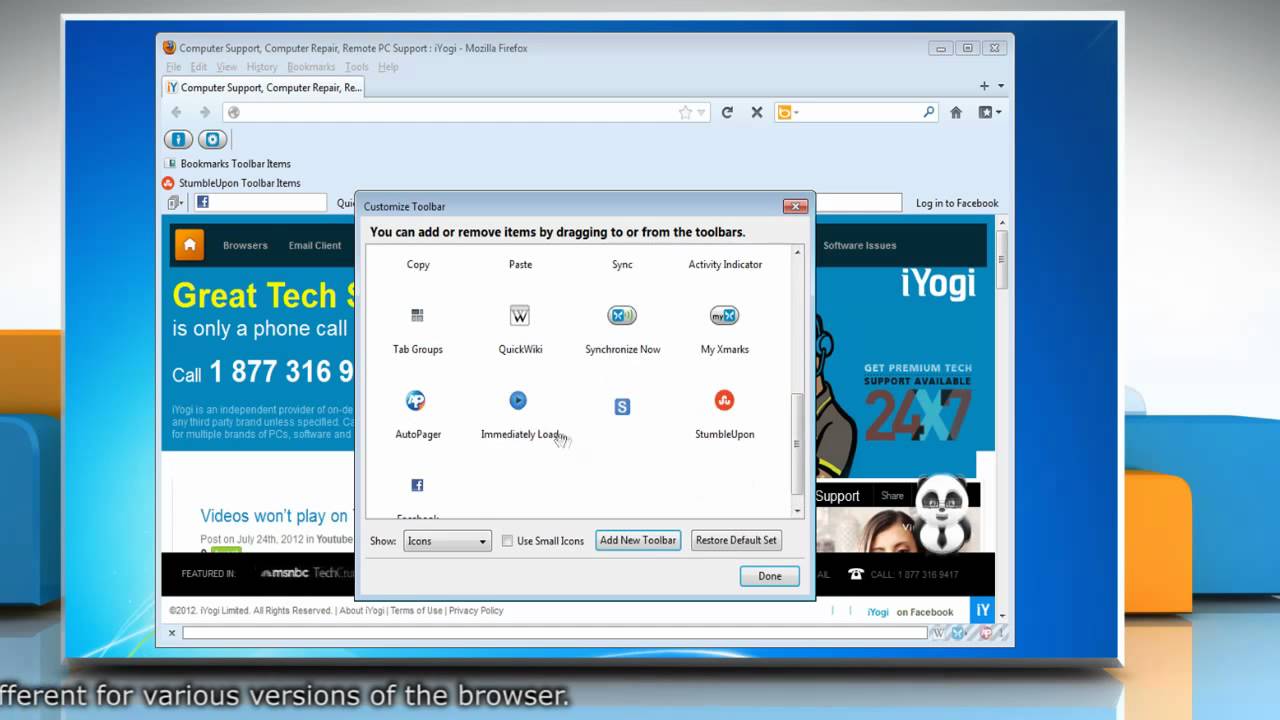
Task: Open the sidebar icon dropdown left of the Facebook field
Action: tap(175, 203)
